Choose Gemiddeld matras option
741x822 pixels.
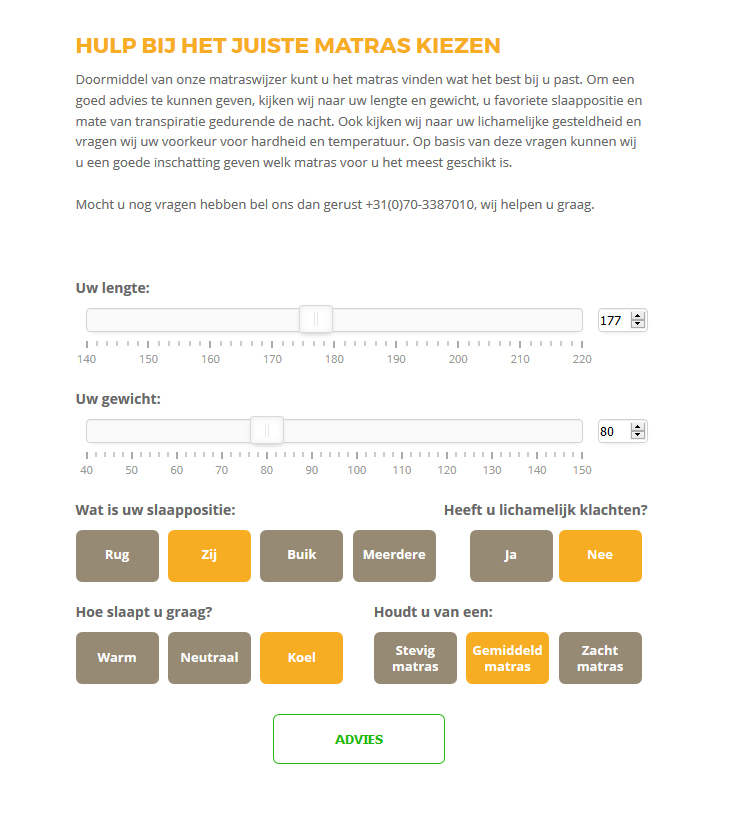pyautogui.click(x=507, y=658)
